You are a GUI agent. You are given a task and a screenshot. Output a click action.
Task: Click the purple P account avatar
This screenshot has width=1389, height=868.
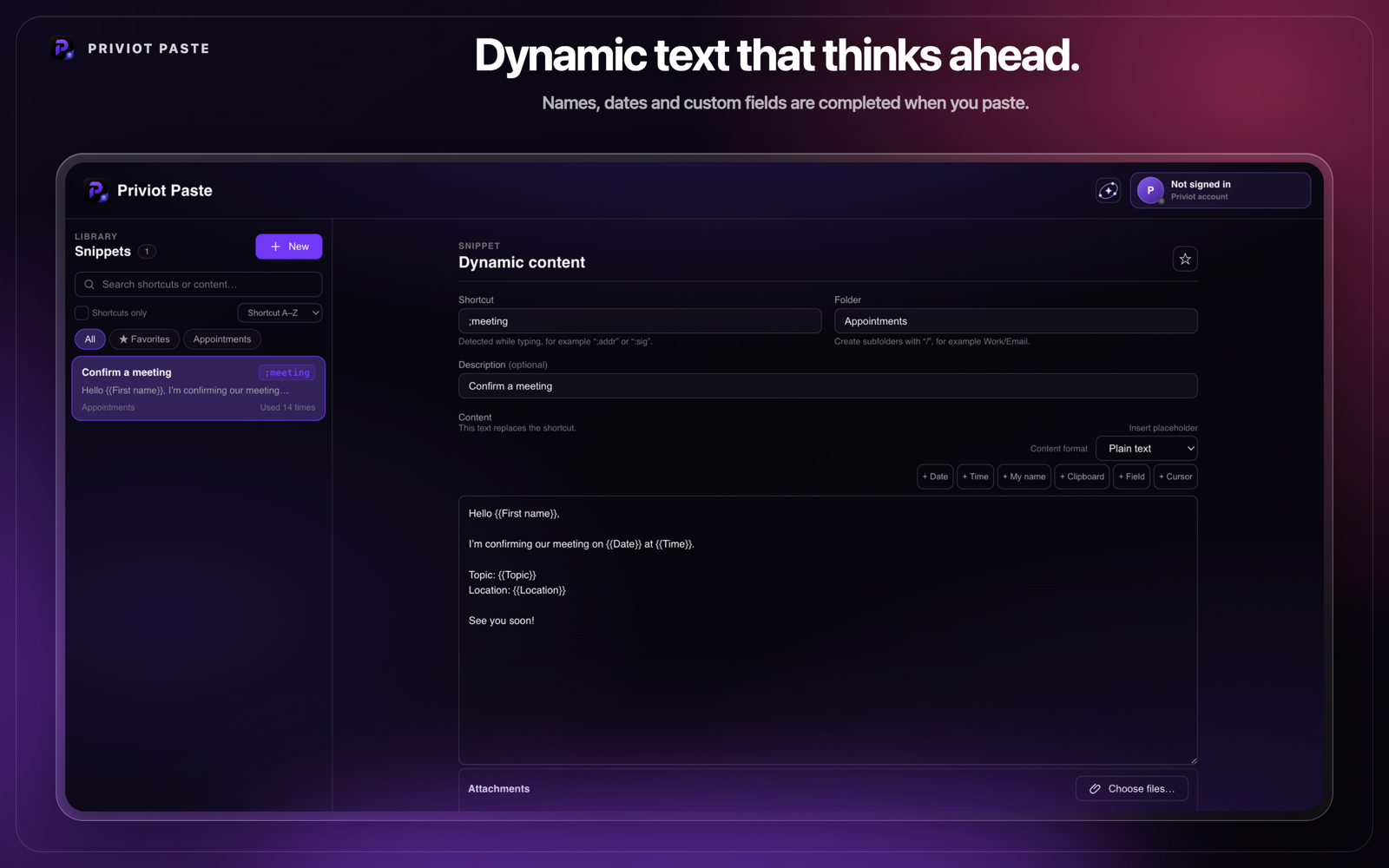coord(1150,191)
